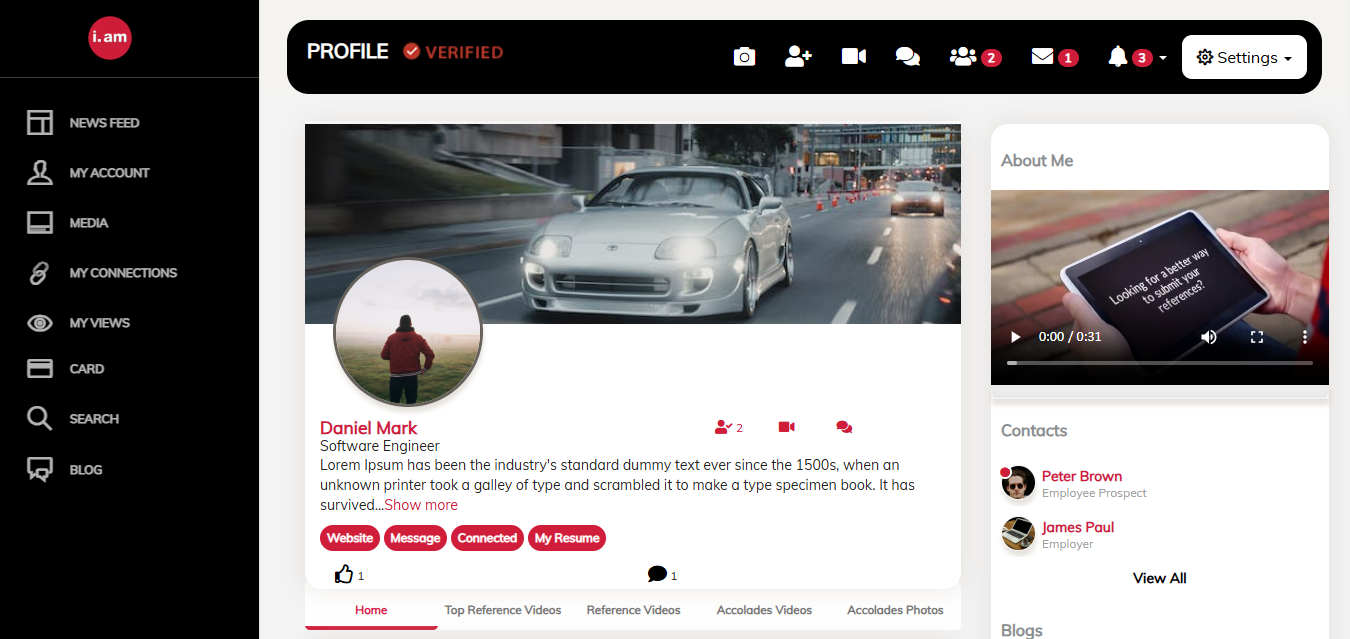This screenshot has height=639, width=1350.
Task: Click the car cover banner image
Action: coord(633,224)
